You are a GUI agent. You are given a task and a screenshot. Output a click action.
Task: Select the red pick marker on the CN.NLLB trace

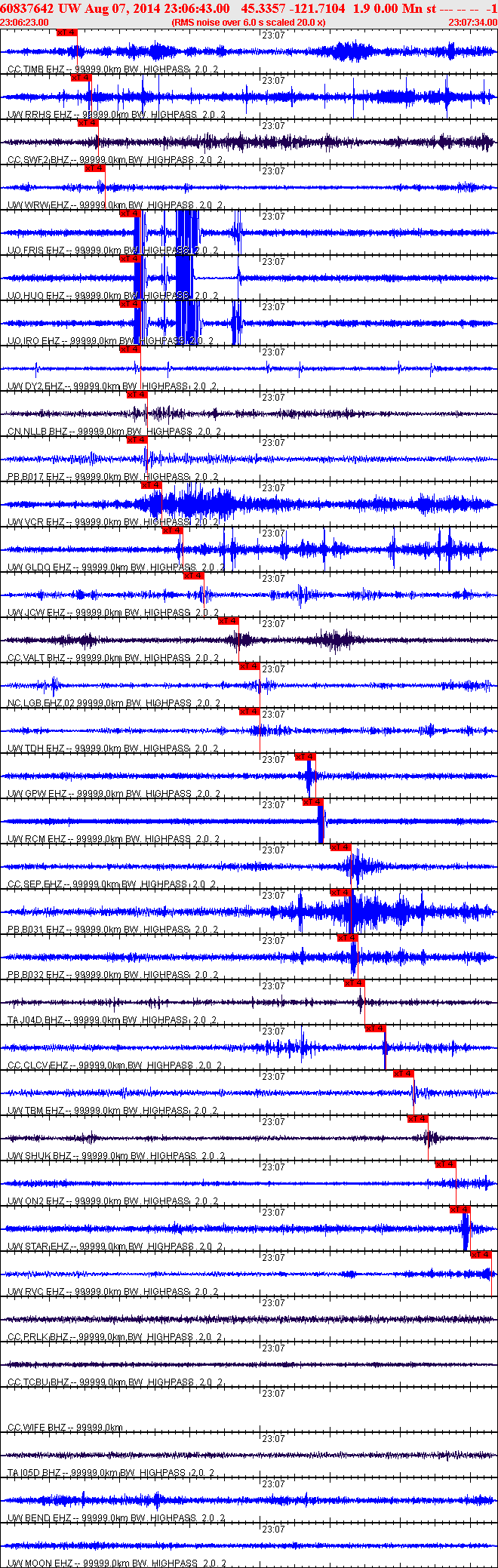(137, 395)
